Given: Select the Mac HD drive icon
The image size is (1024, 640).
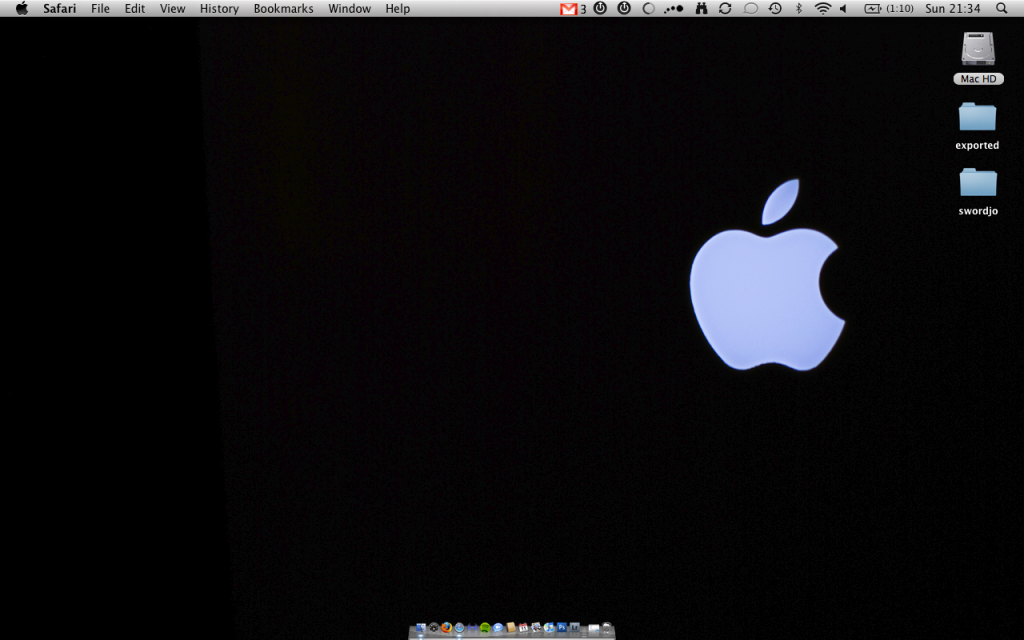Looking at the screenshot, I should point(978,50).
